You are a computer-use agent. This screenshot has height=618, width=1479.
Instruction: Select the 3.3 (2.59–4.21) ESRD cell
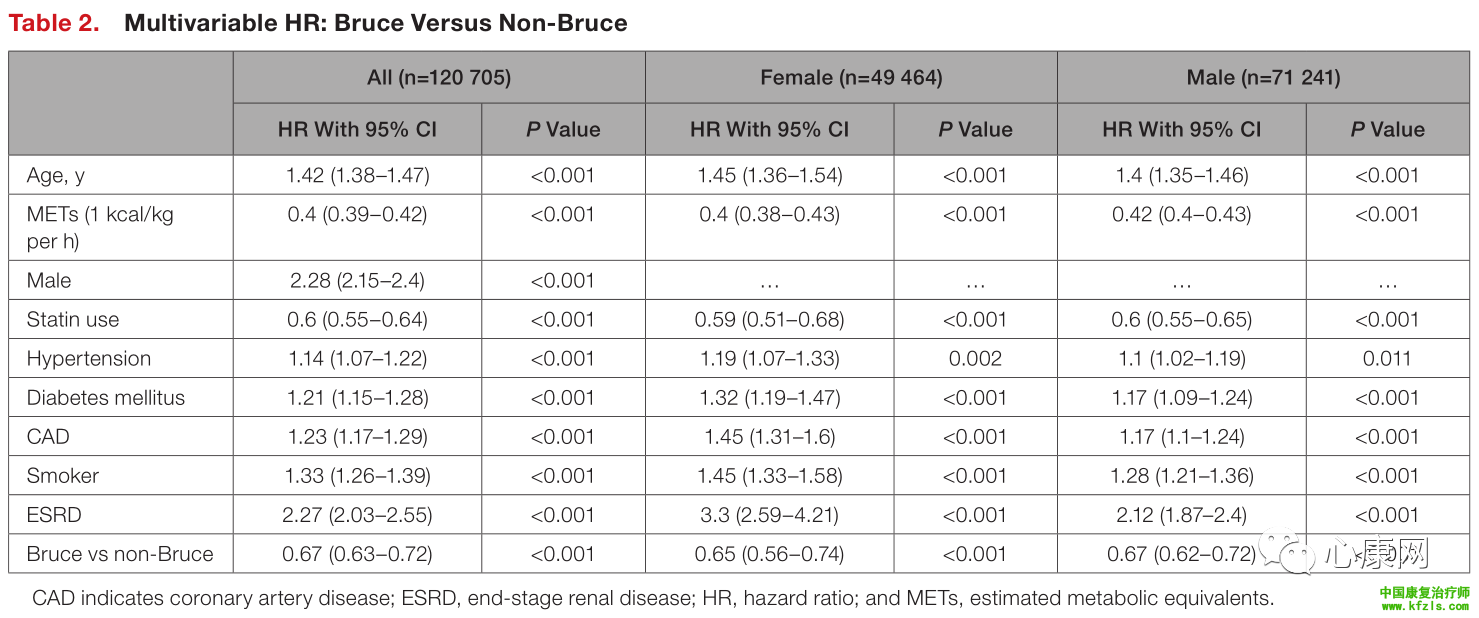(x=769, y=515)
